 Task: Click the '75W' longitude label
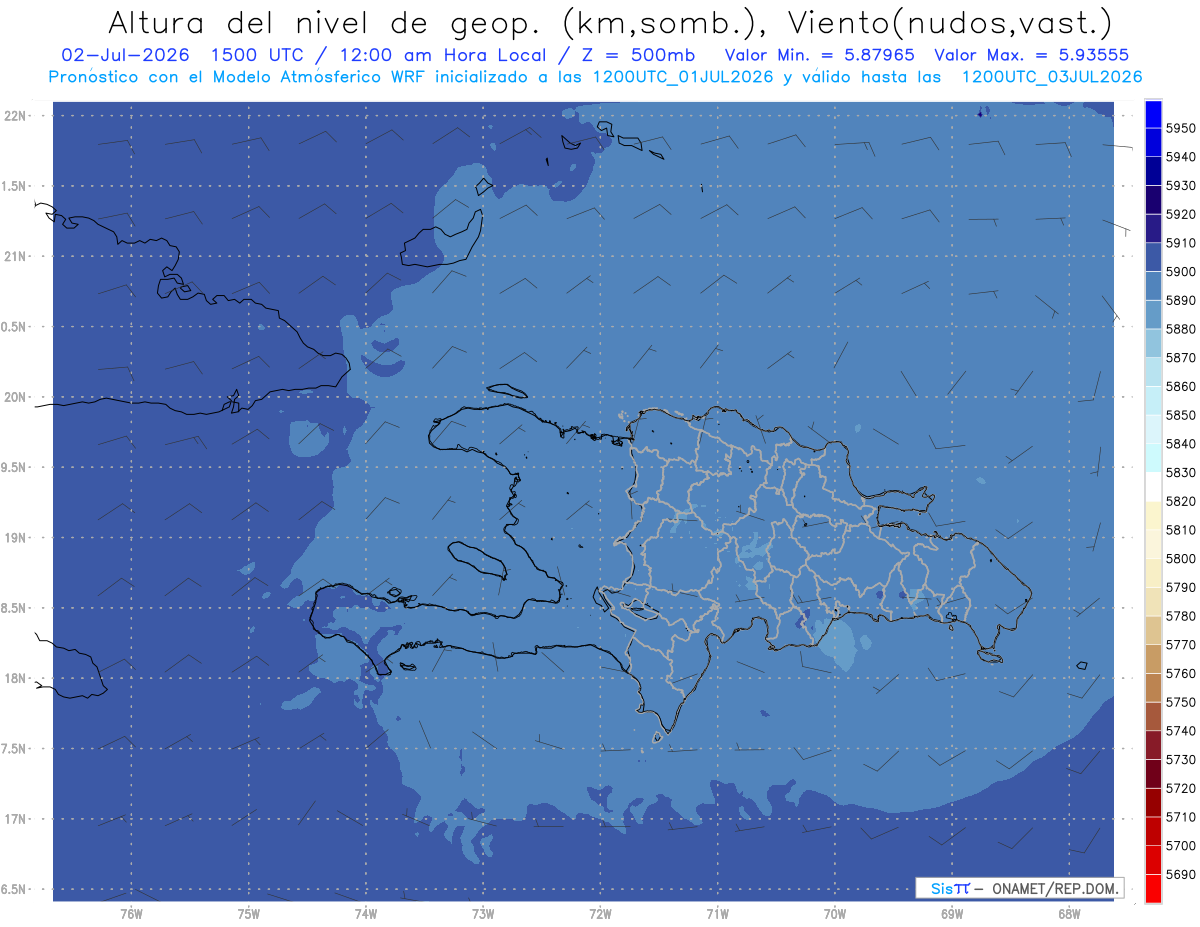coord(249,914)
